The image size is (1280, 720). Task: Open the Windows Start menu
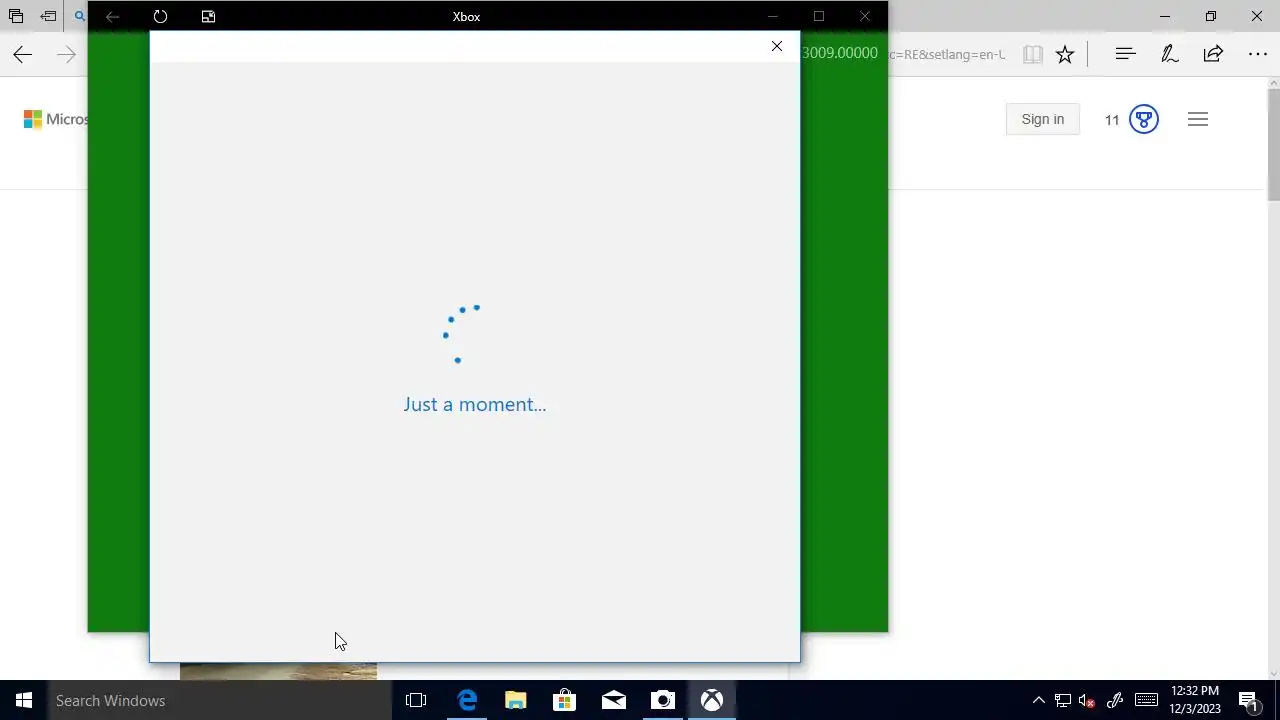click(24, 700)
